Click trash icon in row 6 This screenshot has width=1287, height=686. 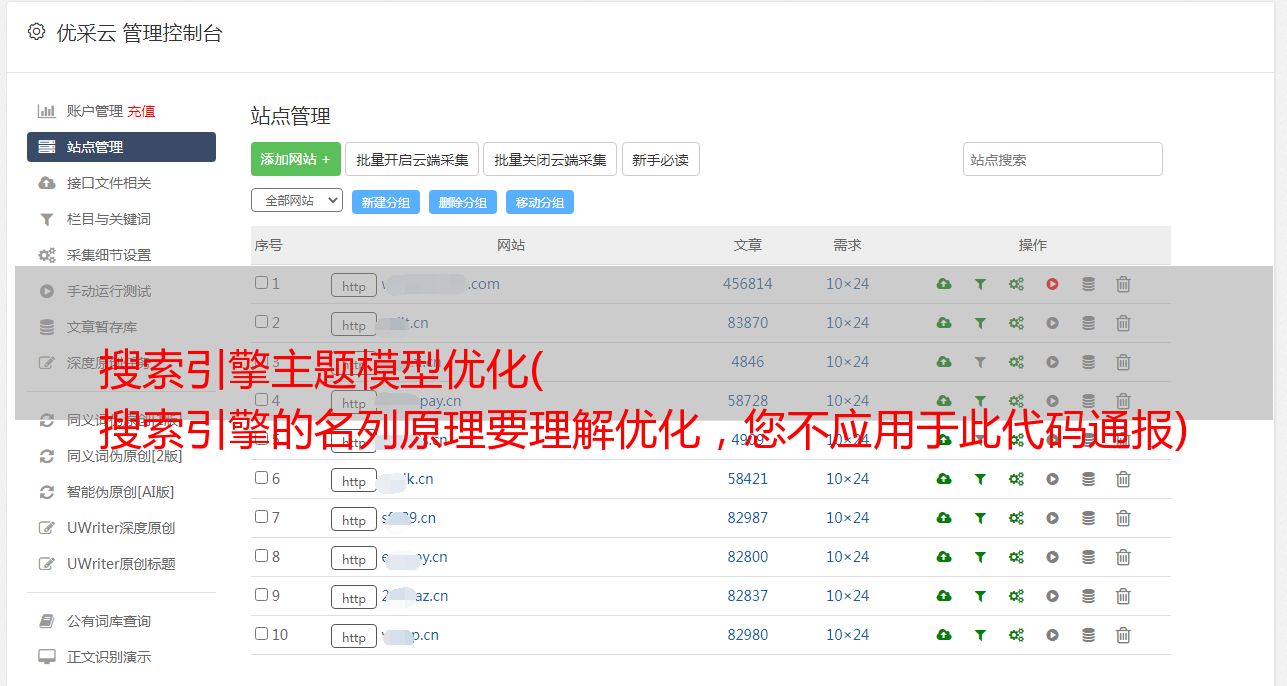pyautogui.click(x=1123, y=479)
